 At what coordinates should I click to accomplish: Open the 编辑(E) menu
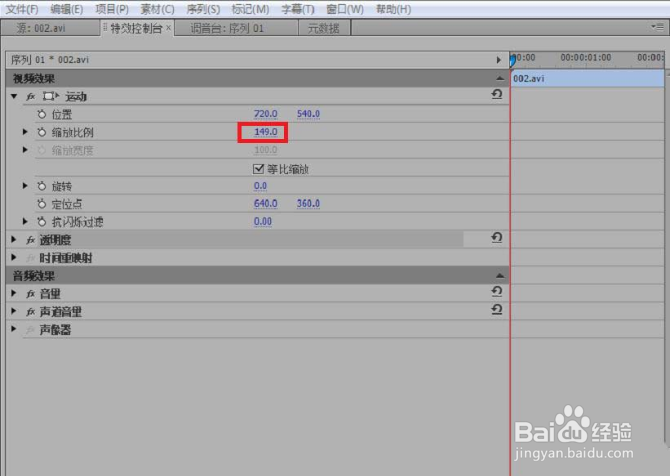(66, 9)
